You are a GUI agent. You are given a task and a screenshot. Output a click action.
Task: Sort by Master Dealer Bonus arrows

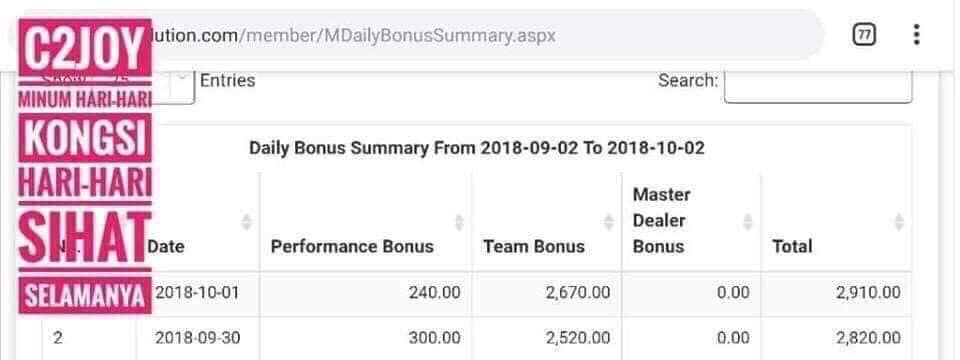tap(748, 222)
